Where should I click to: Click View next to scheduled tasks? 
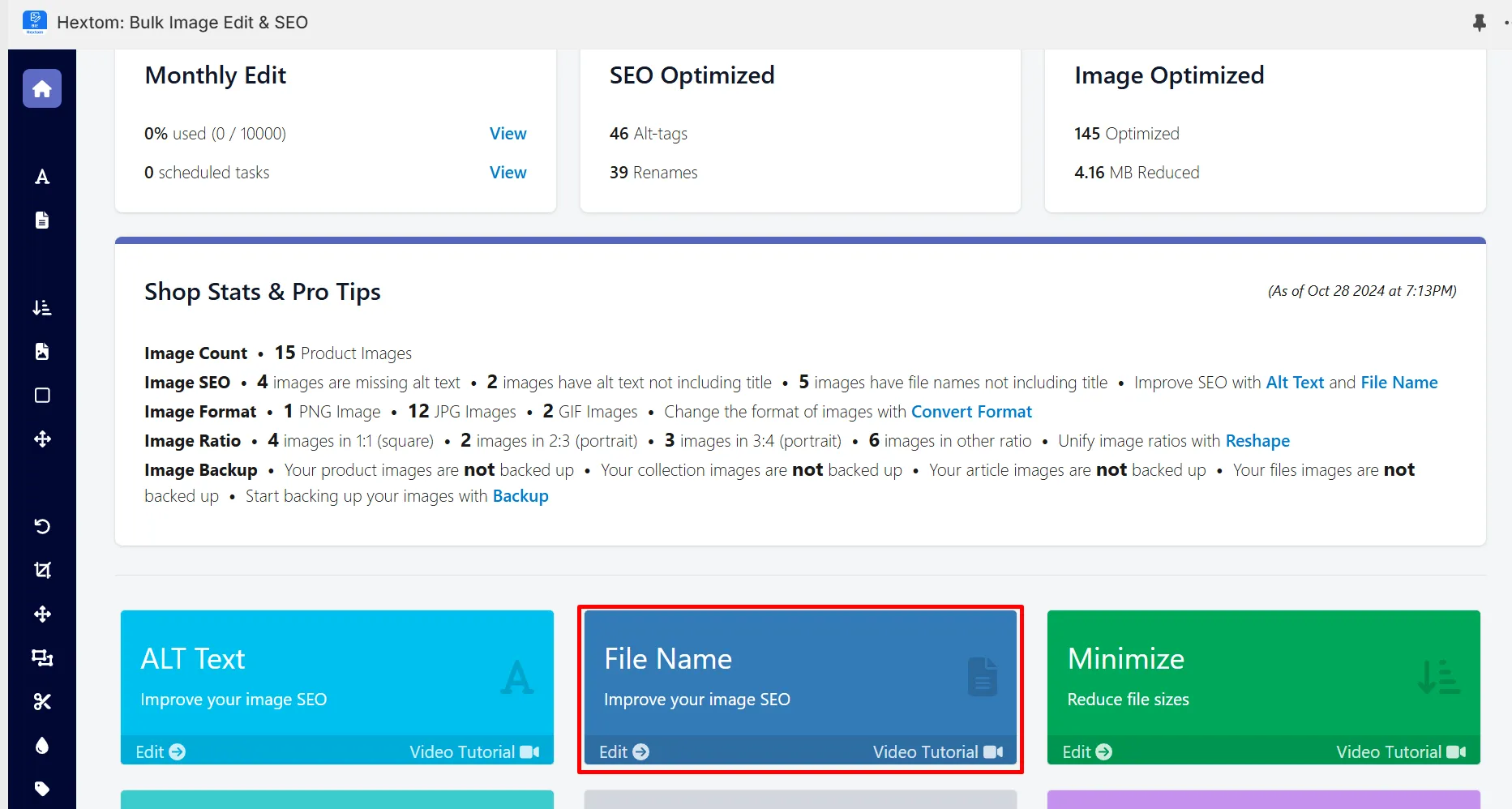click(x=508, y=173)
